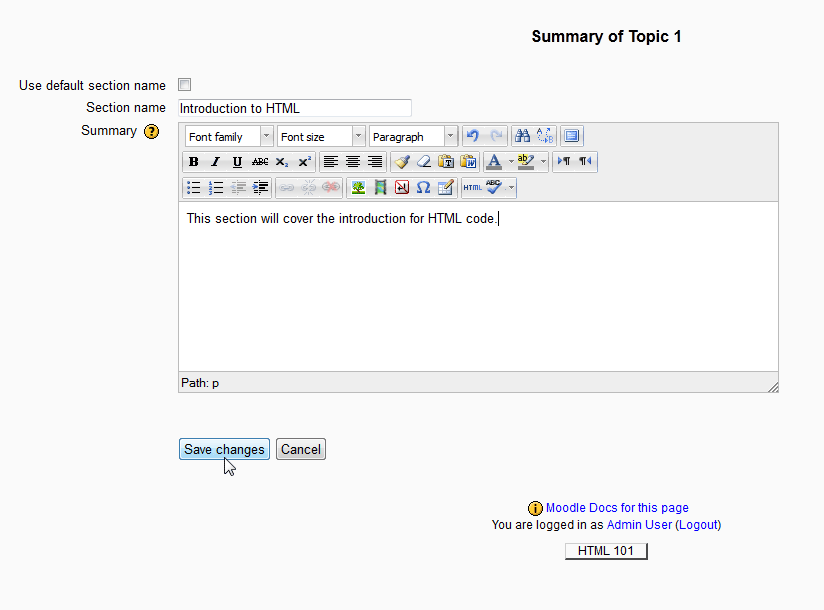Open the Summary help question mark icon

152,131
